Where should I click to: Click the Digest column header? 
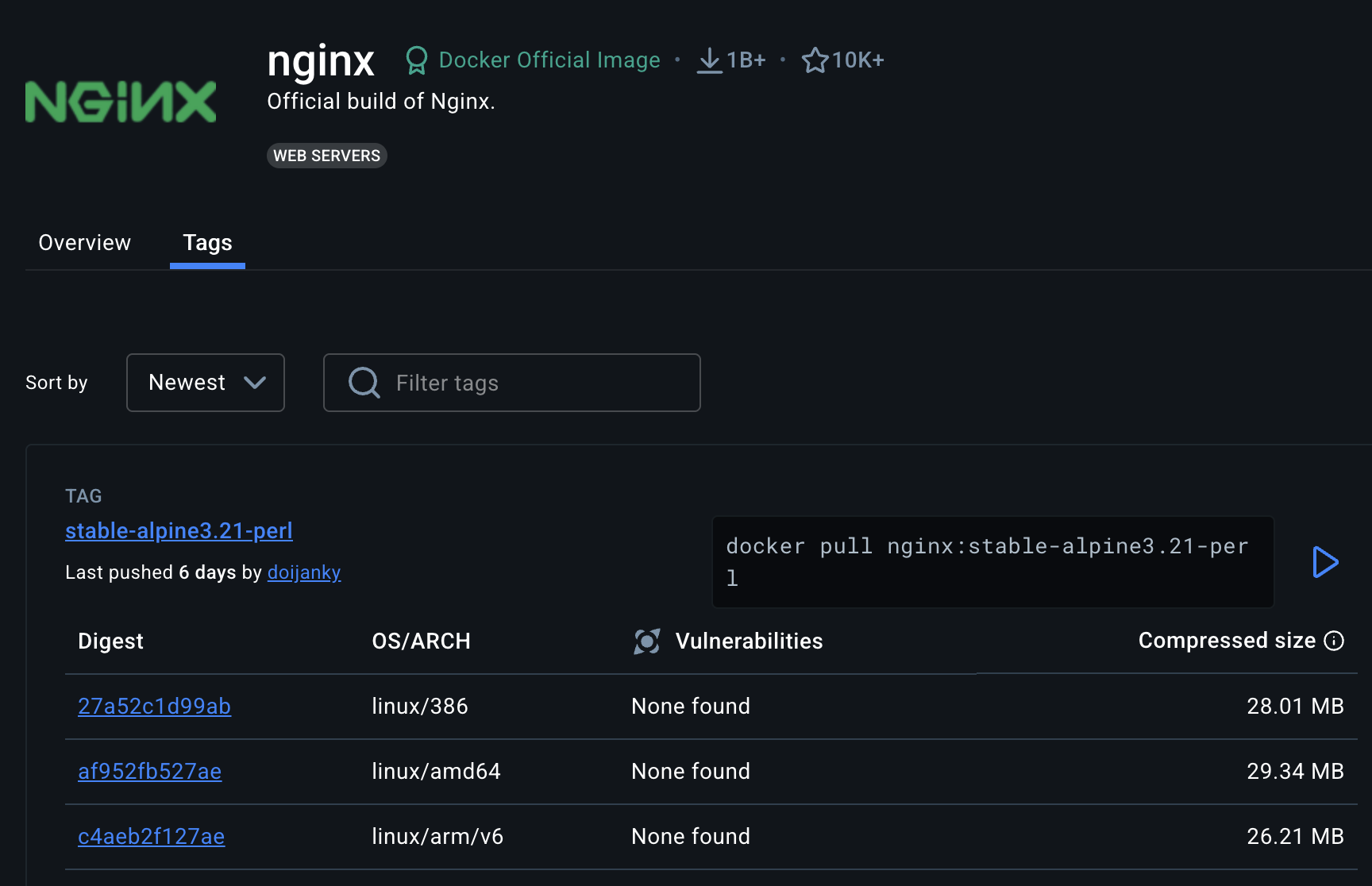[x=110, y=641]
